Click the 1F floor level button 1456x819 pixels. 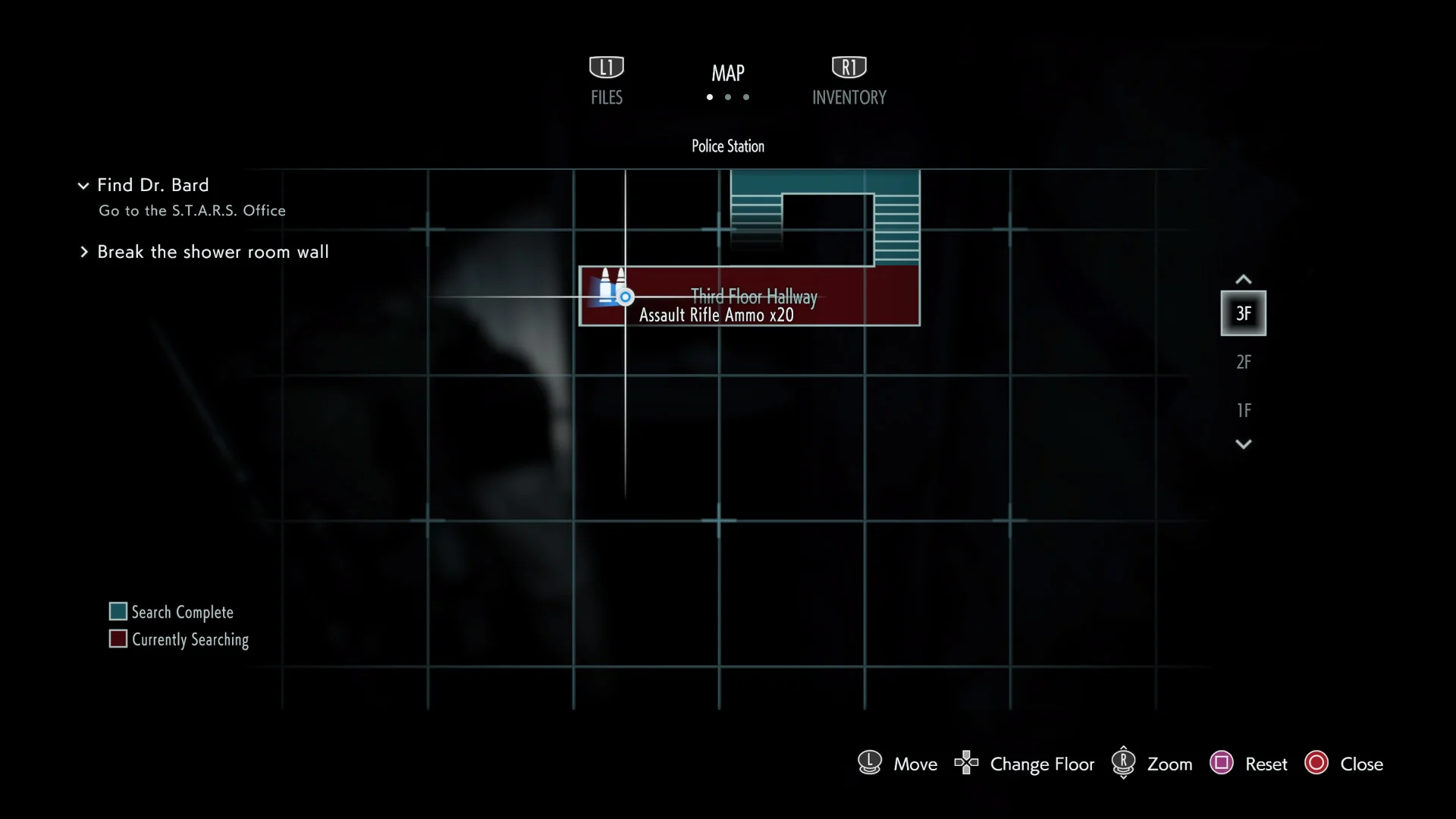click(1244, 410)
